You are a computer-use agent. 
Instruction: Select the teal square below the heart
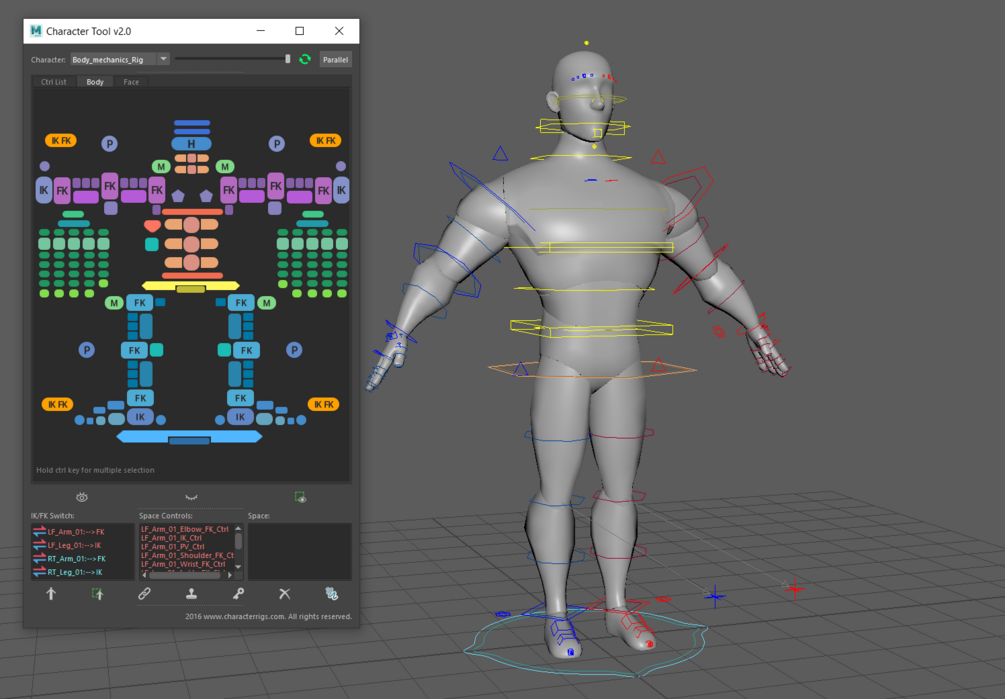[152, 244]
